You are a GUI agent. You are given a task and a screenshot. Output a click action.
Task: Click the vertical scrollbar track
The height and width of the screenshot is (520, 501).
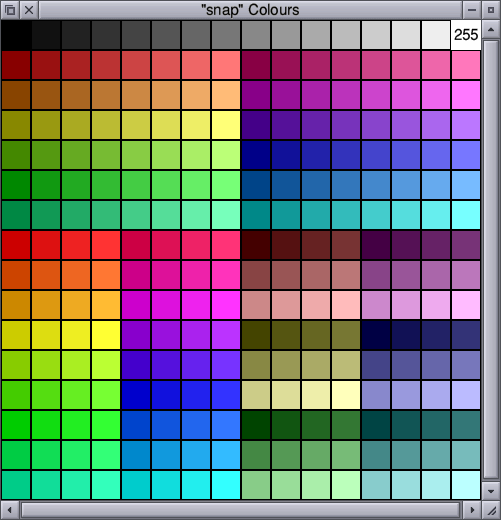(x=491, y=260)
